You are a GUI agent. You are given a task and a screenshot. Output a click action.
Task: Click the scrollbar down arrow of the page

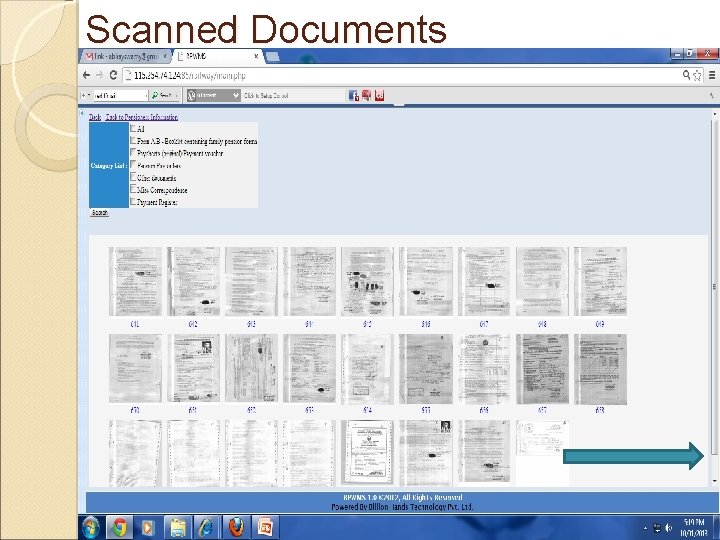pyautogui.click(x=714, y=481)
